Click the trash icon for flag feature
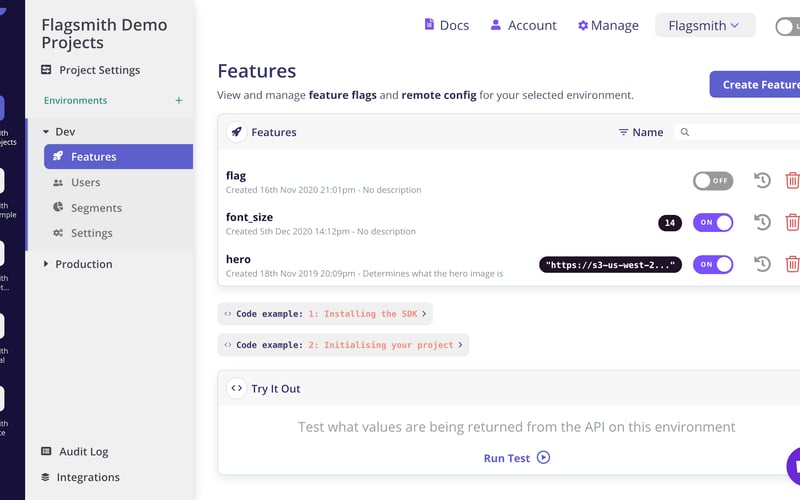Screen dimensions: 800x500 click(792, 181)
